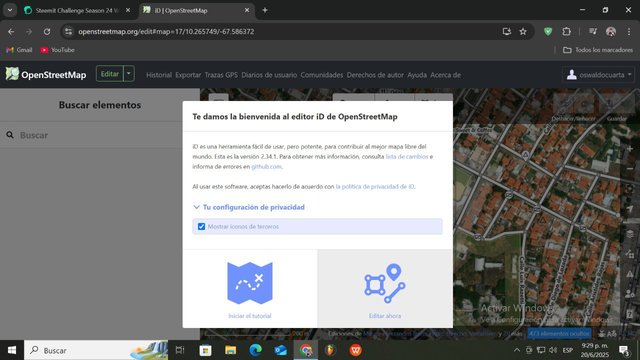Click the Editar ahora shapes icon
The image size is (640, 360).
(x=384, y=283)
